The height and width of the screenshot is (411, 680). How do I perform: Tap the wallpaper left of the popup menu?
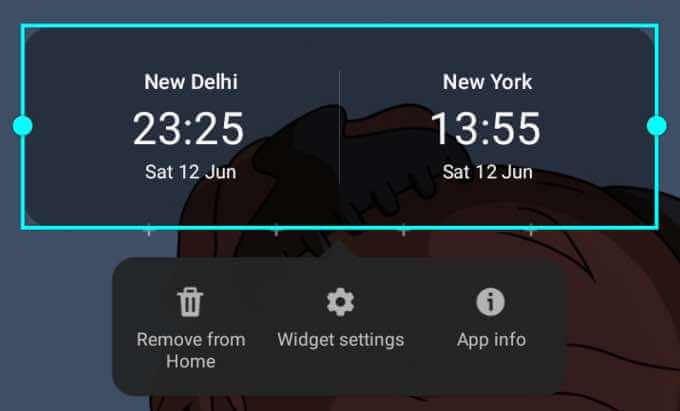point(56,325)
